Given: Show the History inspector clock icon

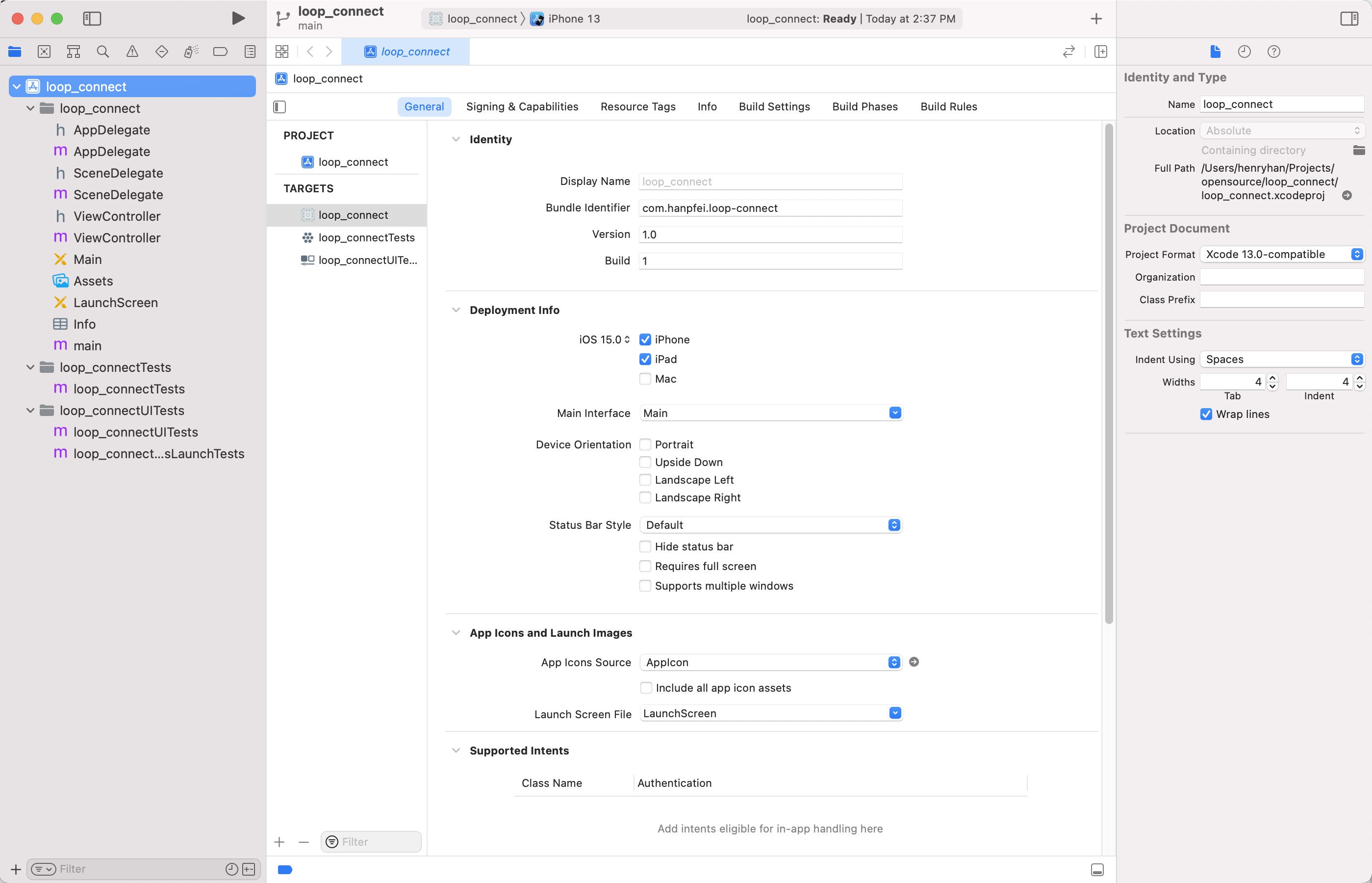Looking at the screenshot, I should coord(1244,52).
